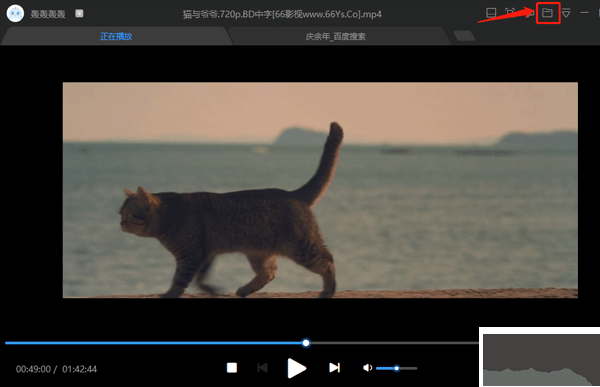The height and width of the screenshot is (387, 600).
Task: Open a new tab with the small tab button
Action: [464, 36]
